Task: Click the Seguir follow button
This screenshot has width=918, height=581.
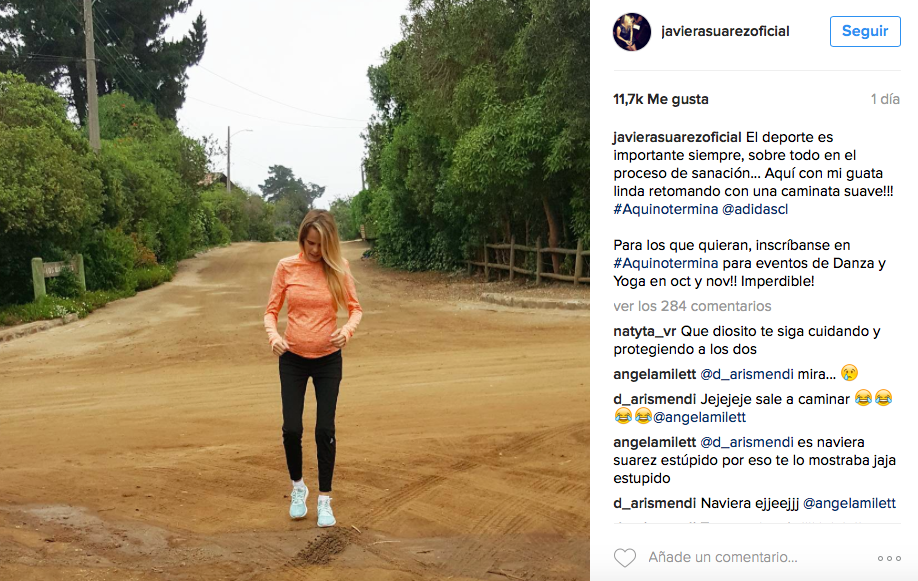Action: [865, 32]
